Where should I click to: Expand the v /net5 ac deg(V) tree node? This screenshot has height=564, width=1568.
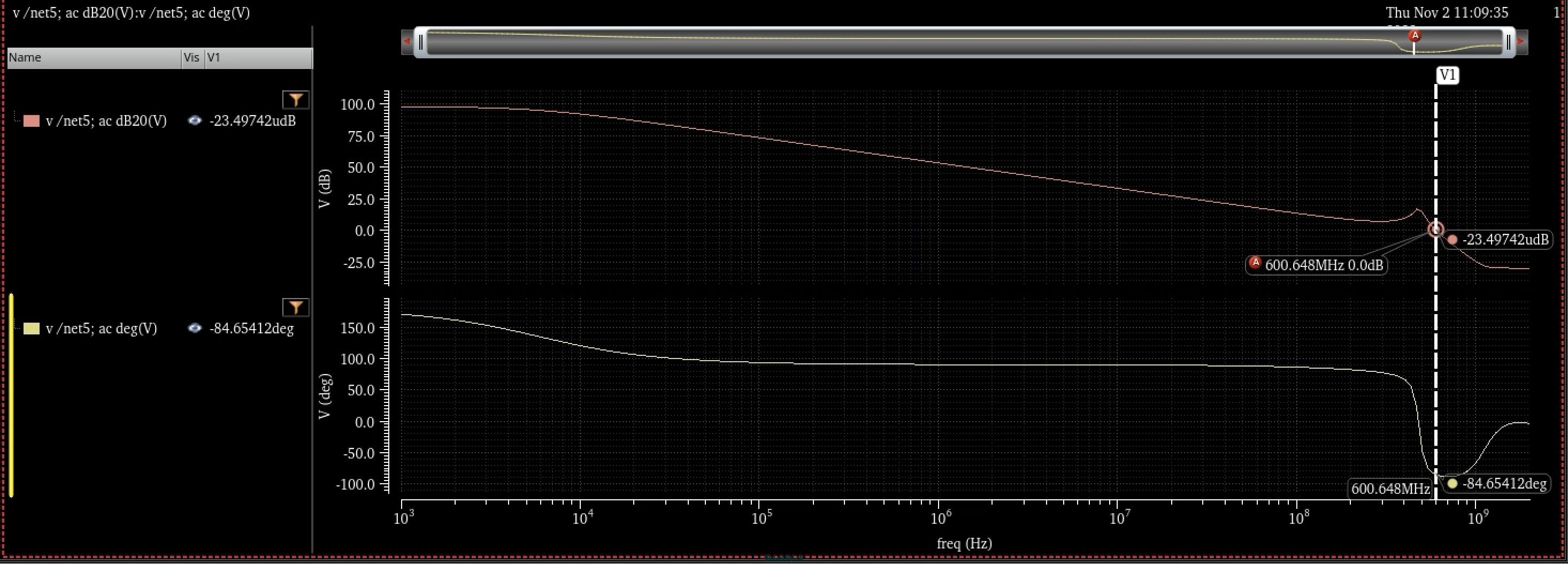pos(17,325)
